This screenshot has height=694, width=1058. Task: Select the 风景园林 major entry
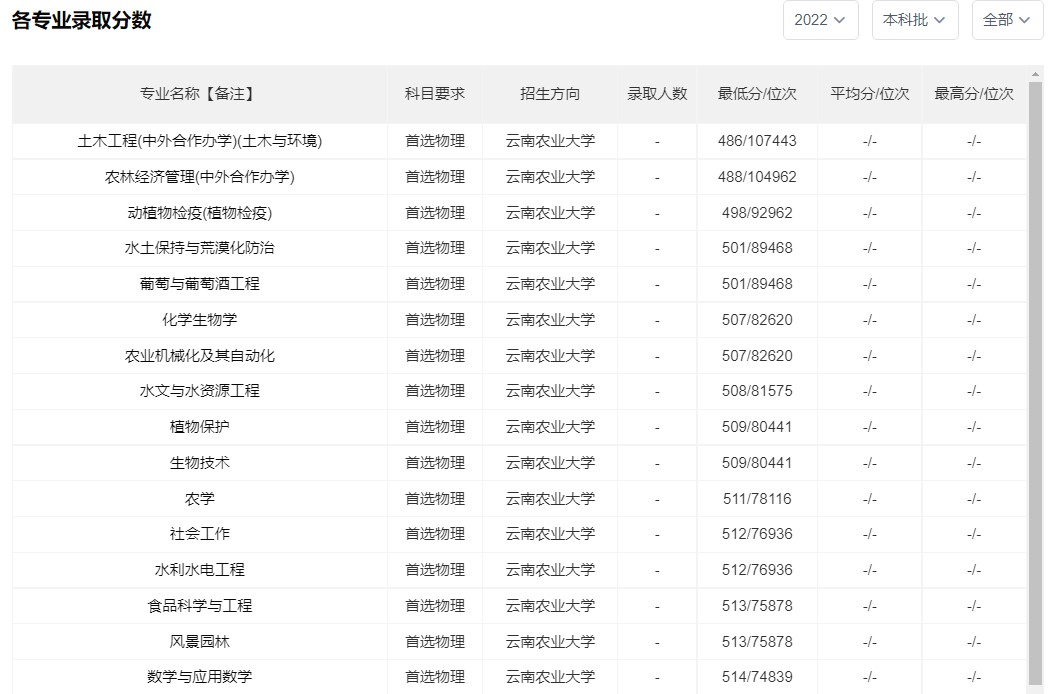pyautogui.click(x=199, y=642)
